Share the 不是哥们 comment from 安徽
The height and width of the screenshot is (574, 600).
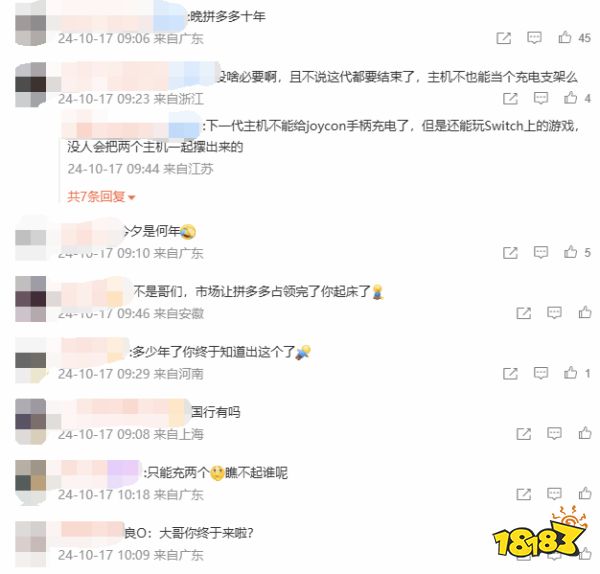[x=523, y=313]
